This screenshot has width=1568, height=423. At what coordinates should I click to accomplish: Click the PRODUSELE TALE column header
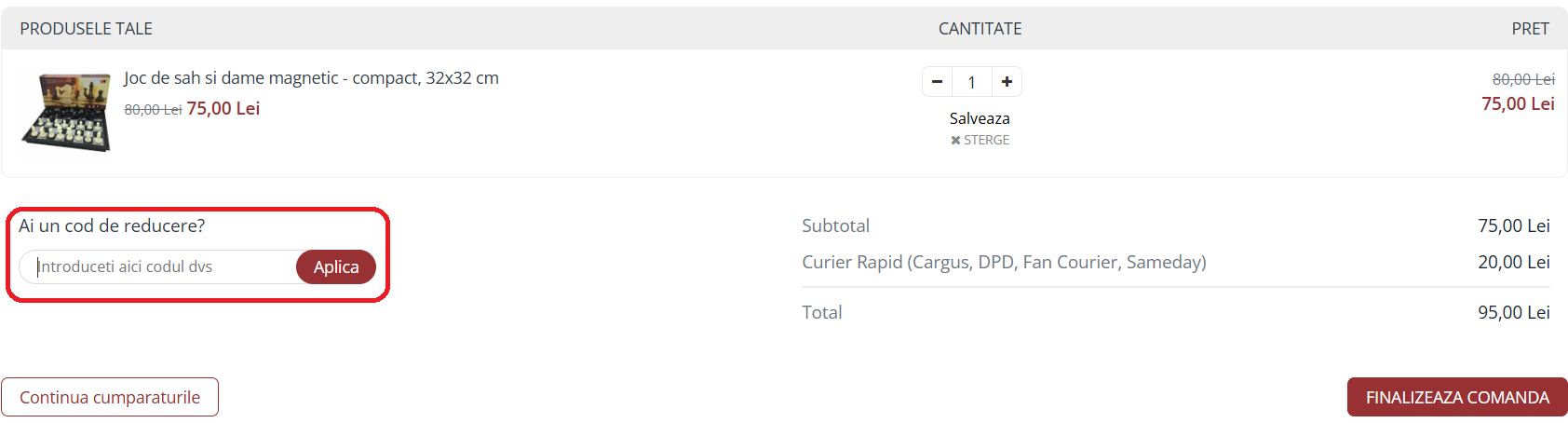pos(87,29)
